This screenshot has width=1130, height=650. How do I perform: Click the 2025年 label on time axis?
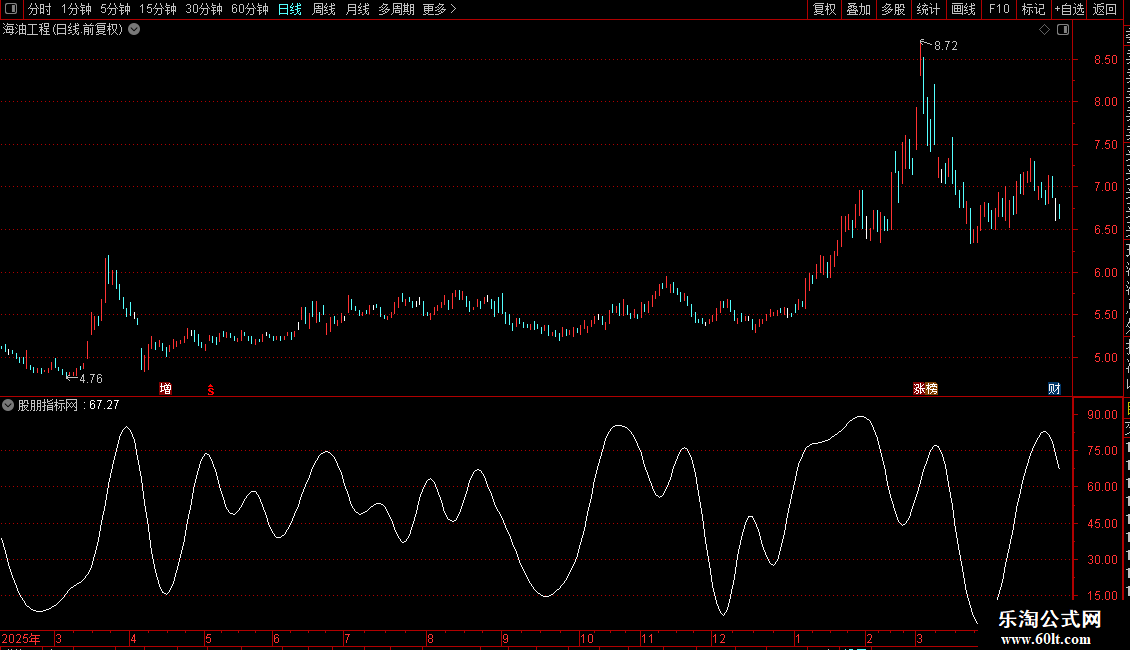tap(21, 638)
